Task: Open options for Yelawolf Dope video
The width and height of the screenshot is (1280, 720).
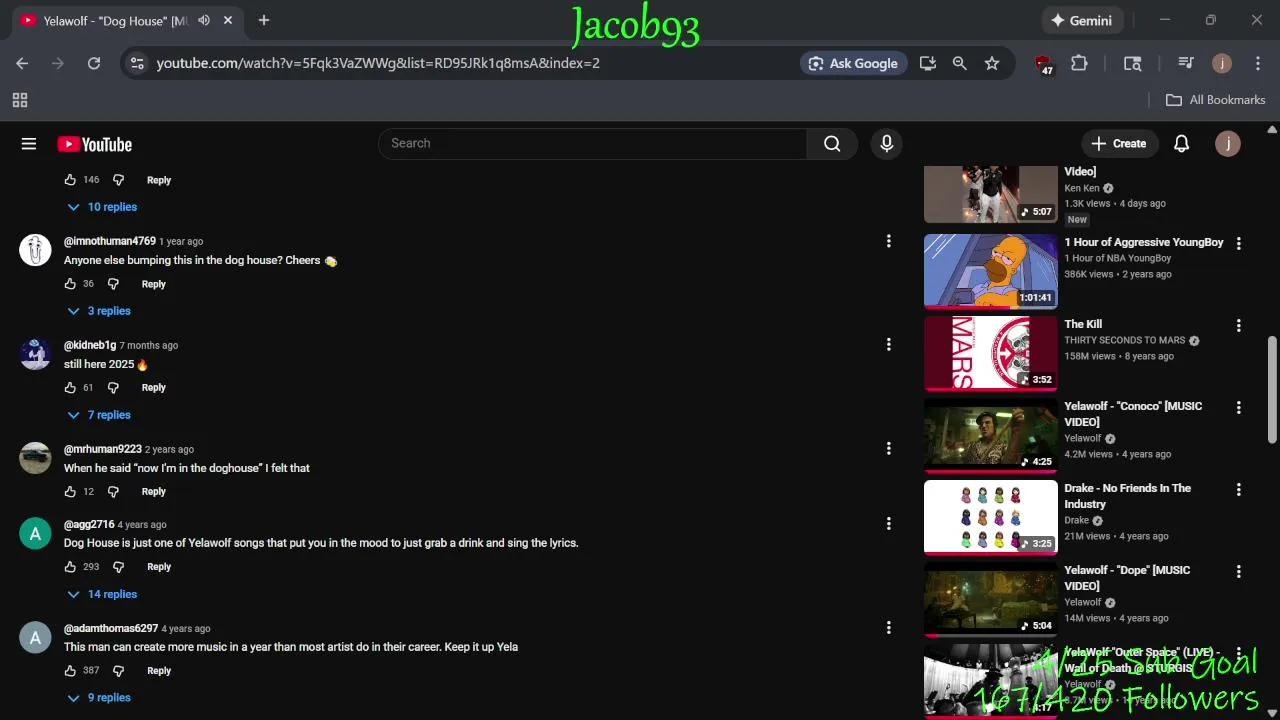Action: (x=1238, y=571)
